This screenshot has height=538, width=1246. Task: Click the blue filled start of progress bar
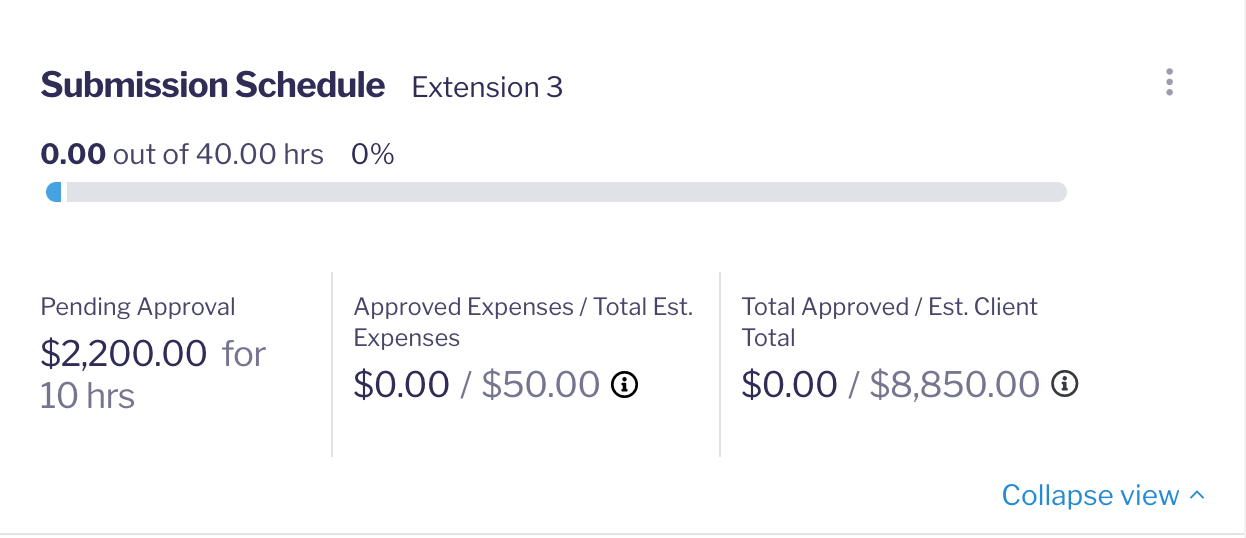[x=54, y=192]
